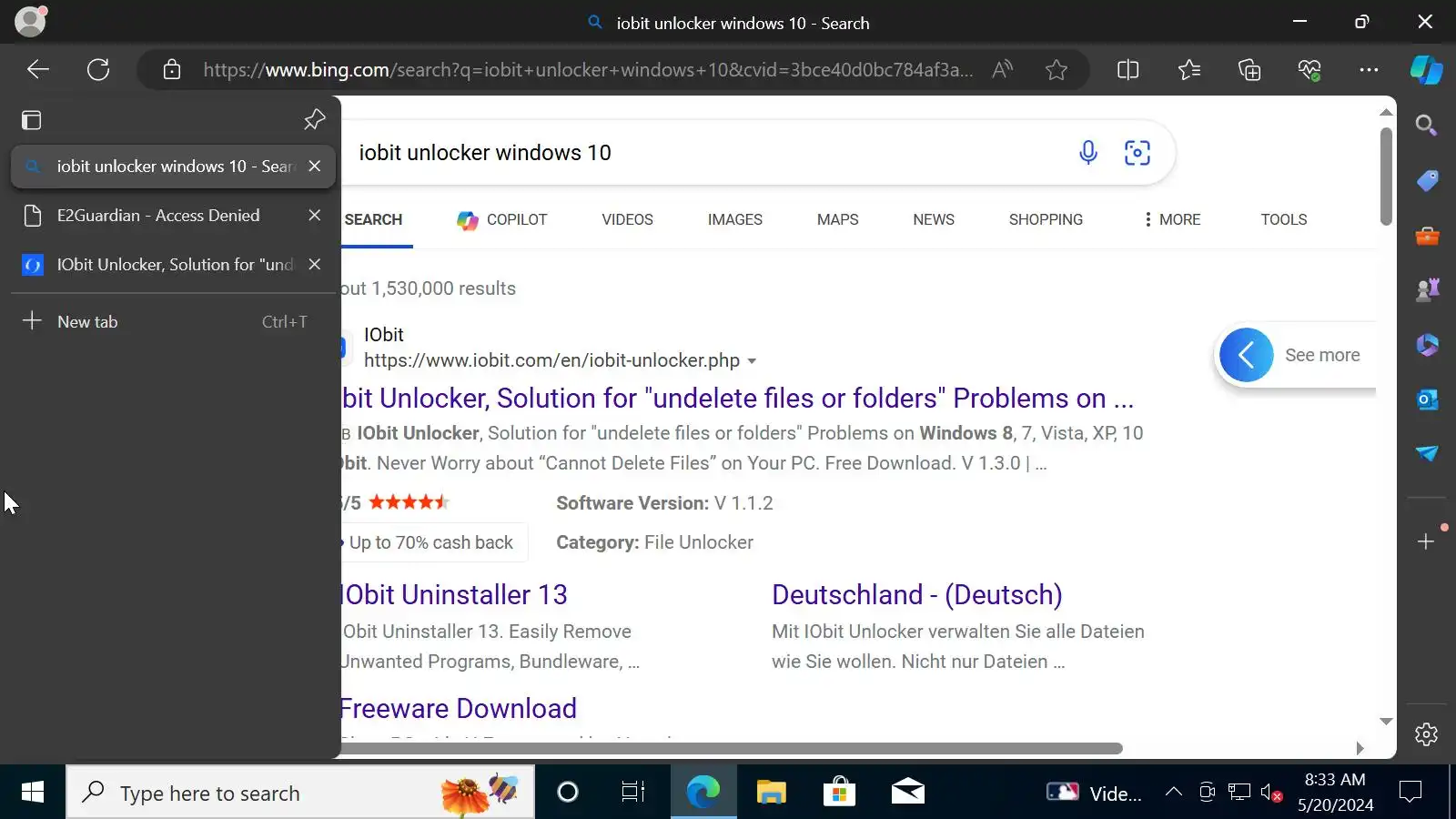Show hidden system tray icons
The width and height of the screenshot is (1456, 819).
[1174, 793]
